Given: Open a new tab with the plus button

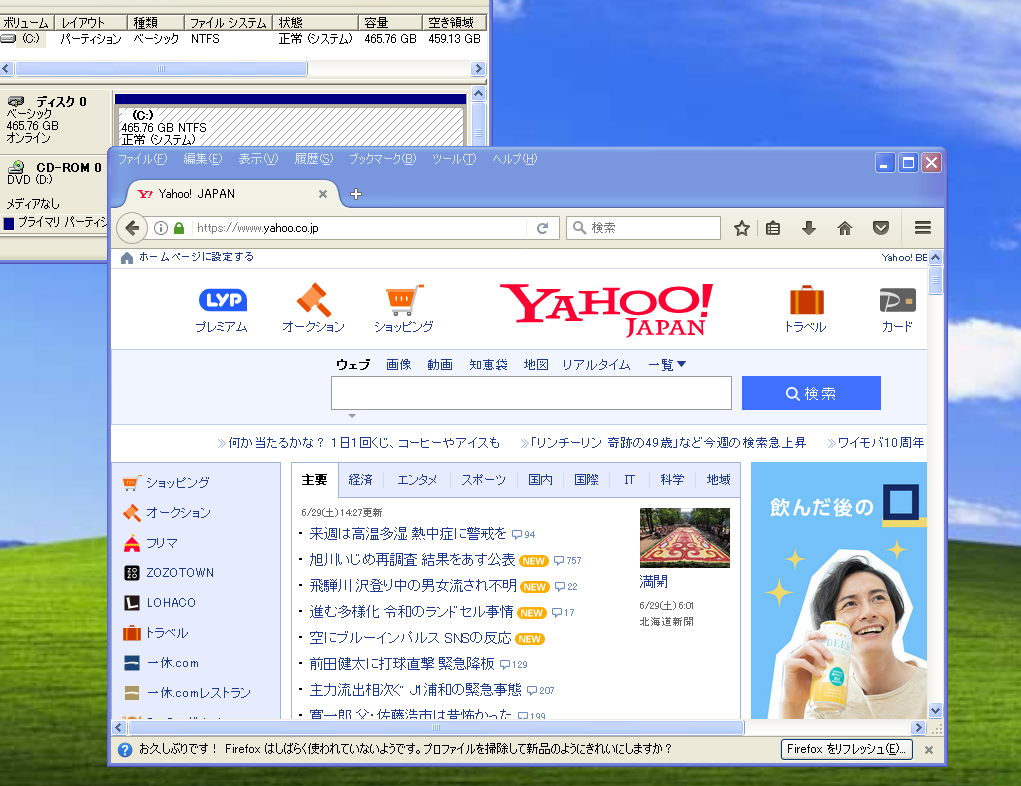Looking at the screenshot, I should click(356, 194).
